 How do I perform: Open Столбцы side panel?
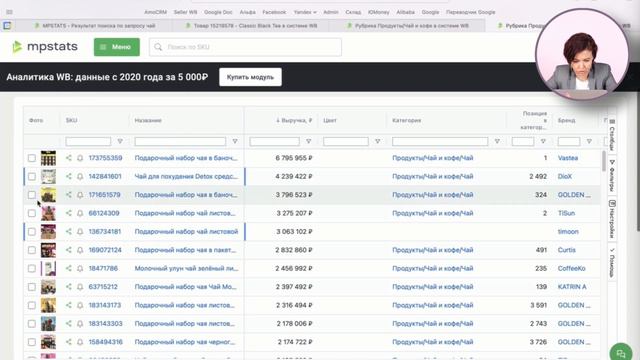tap(612, 134)
